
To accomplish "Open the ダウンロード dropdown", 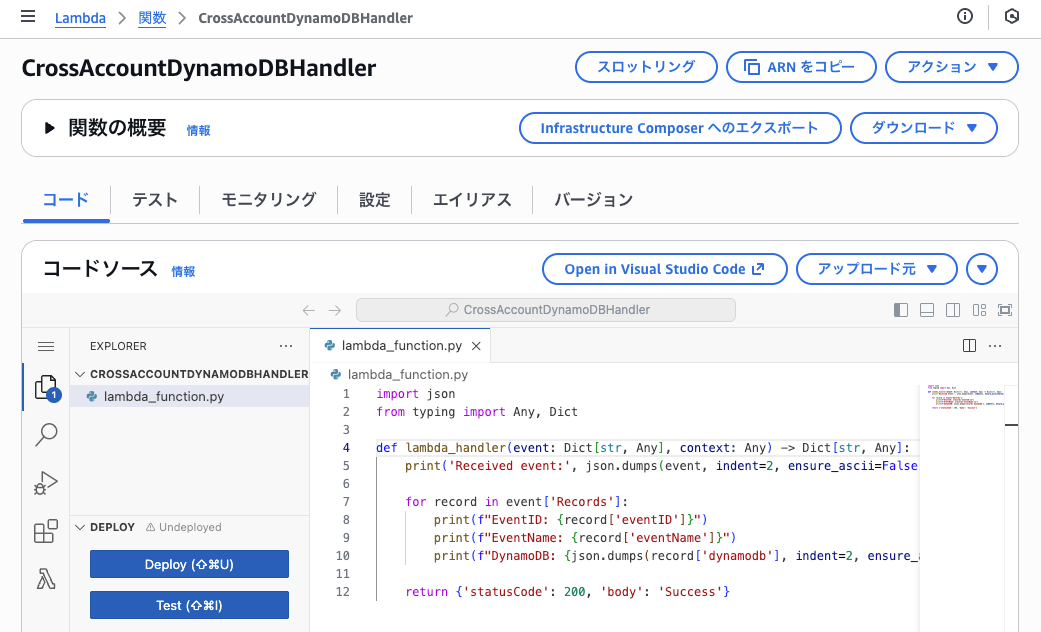I will pos(923,128).
